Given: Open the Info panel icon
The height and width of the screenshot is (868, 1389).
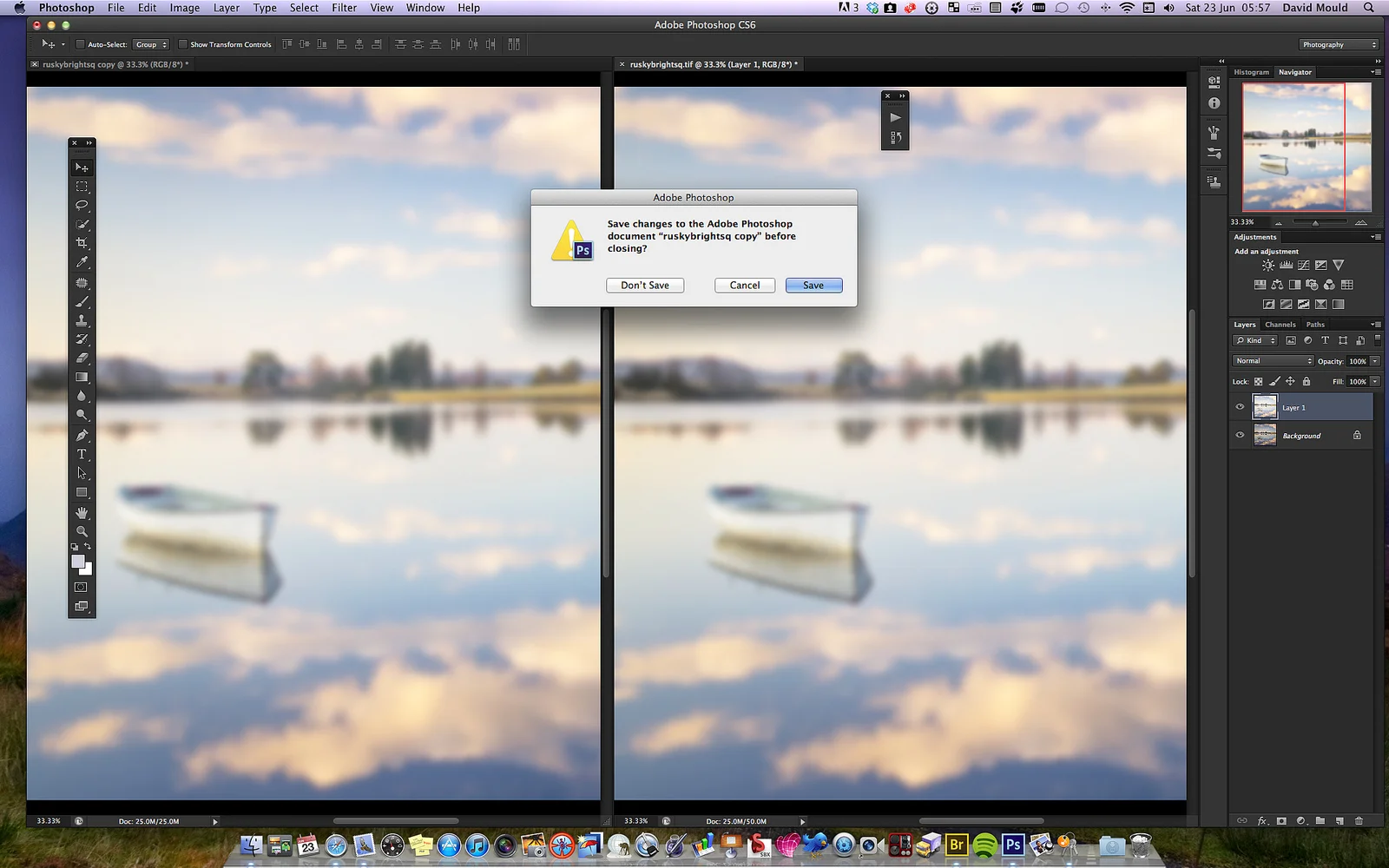Looking at the screenshot, I should (x=1214, y=103).
